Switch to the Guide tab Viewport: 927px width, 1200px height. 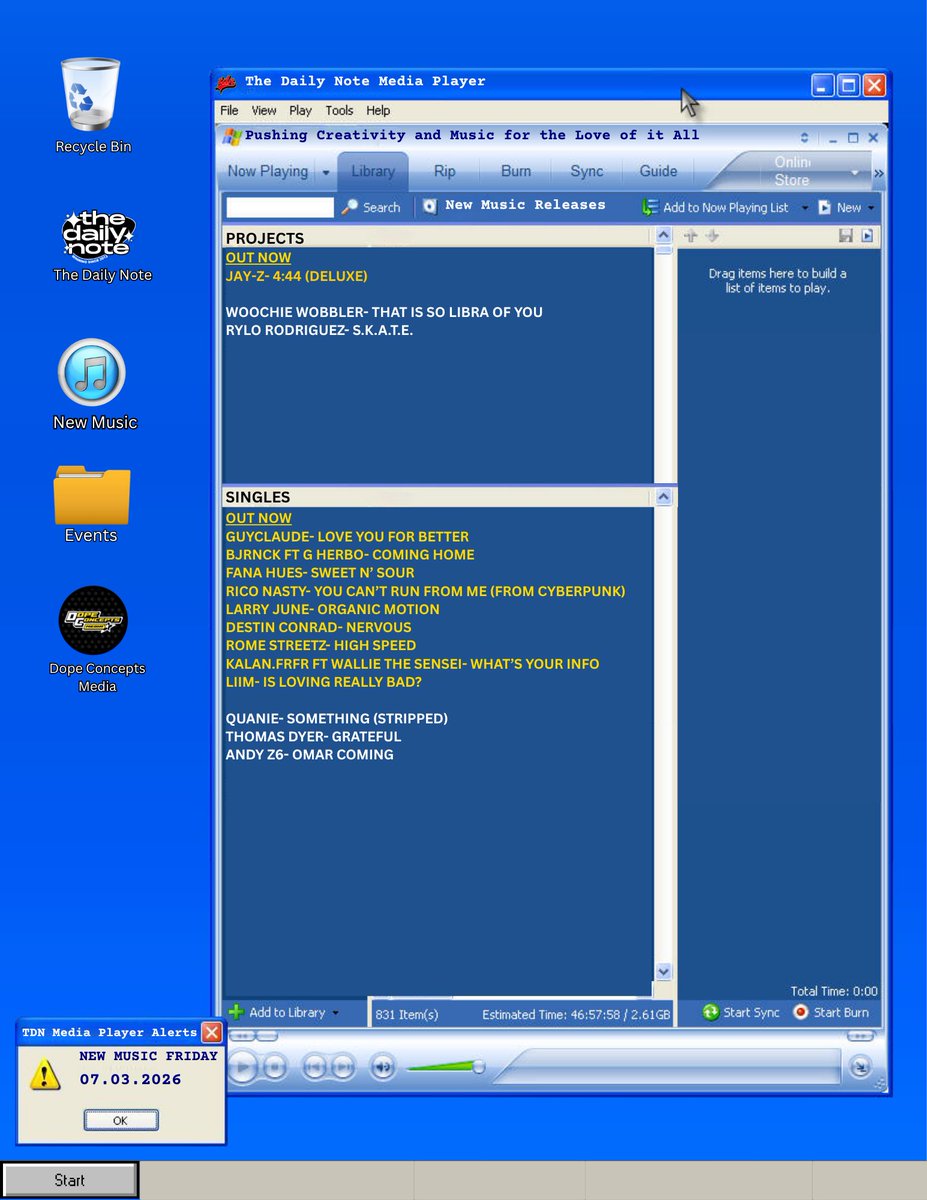pos(658,171)
